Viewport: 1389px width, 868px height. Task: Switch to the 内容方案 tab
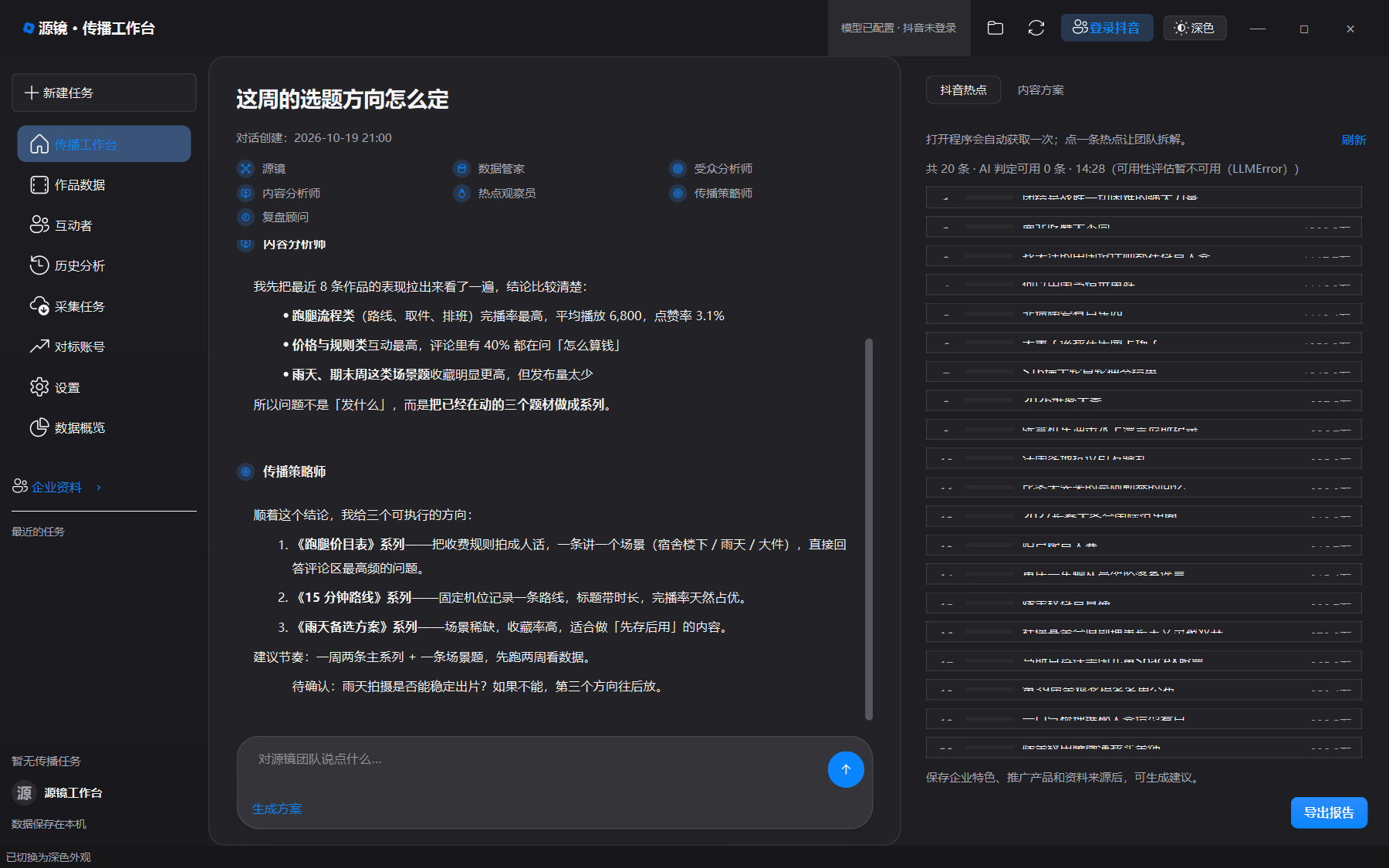point(1040,90)
